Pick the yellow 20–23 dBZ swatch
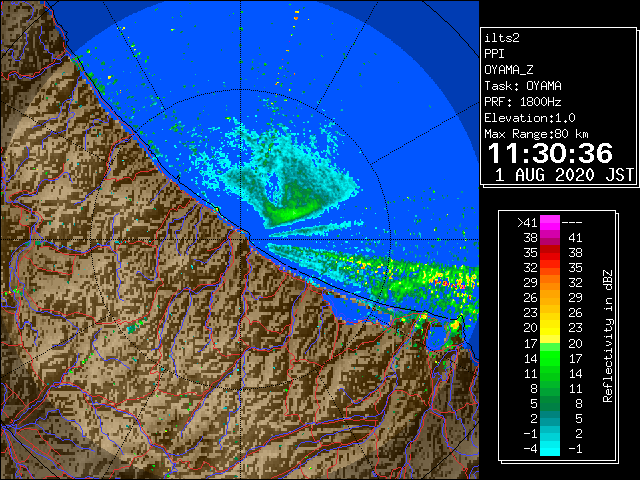This screenshot has height=480, width=640. [x=550, y=328]
